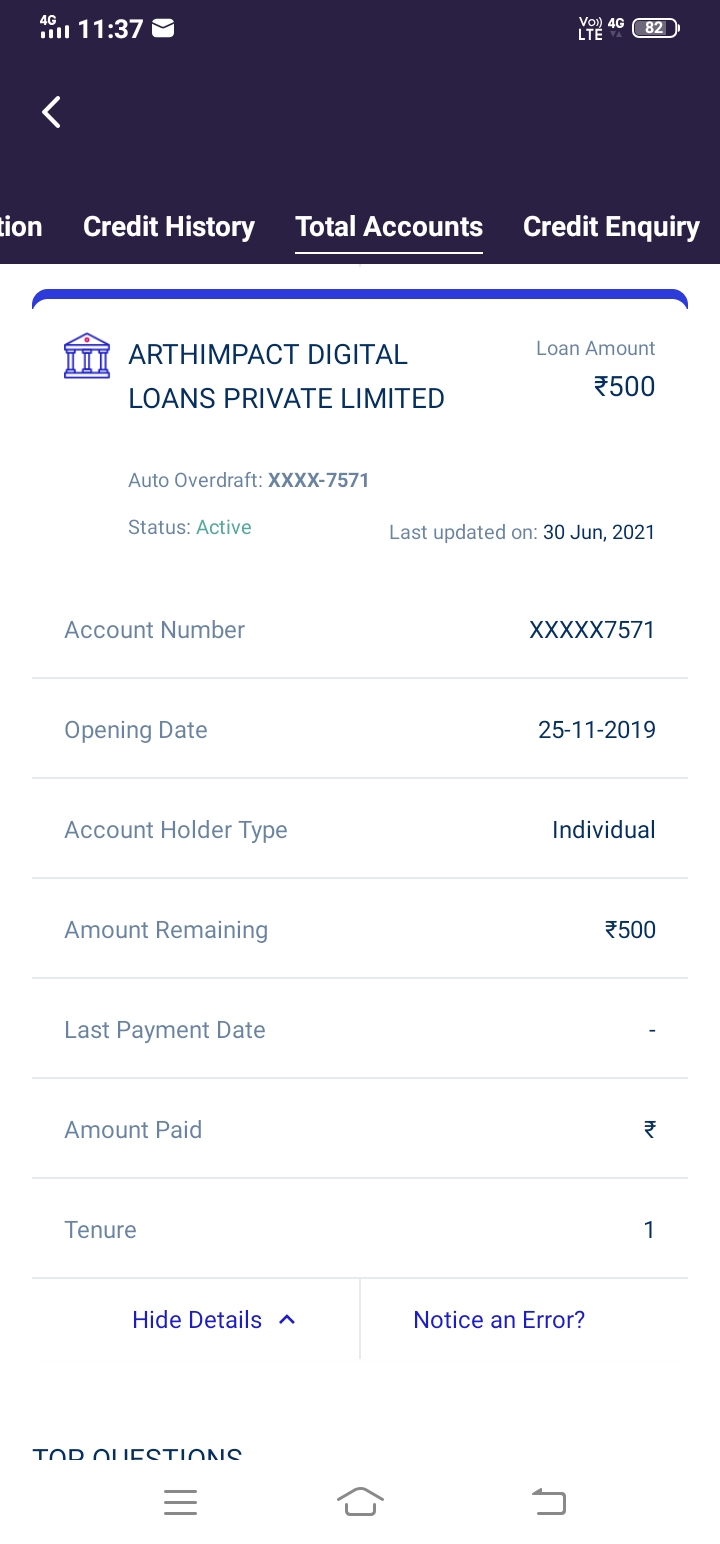Tap the Account Number row
Screen dimensions: 720x1544
[x=360, y=630]
